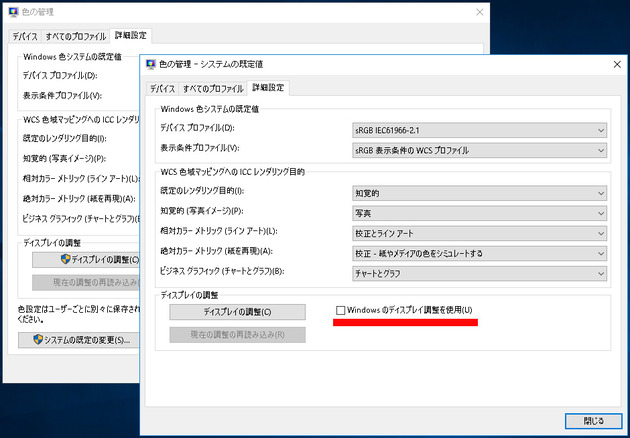Click the shield icon on システムの既定の変更 button
Viewport: 630px width, 438px height.
coord(38,340)
